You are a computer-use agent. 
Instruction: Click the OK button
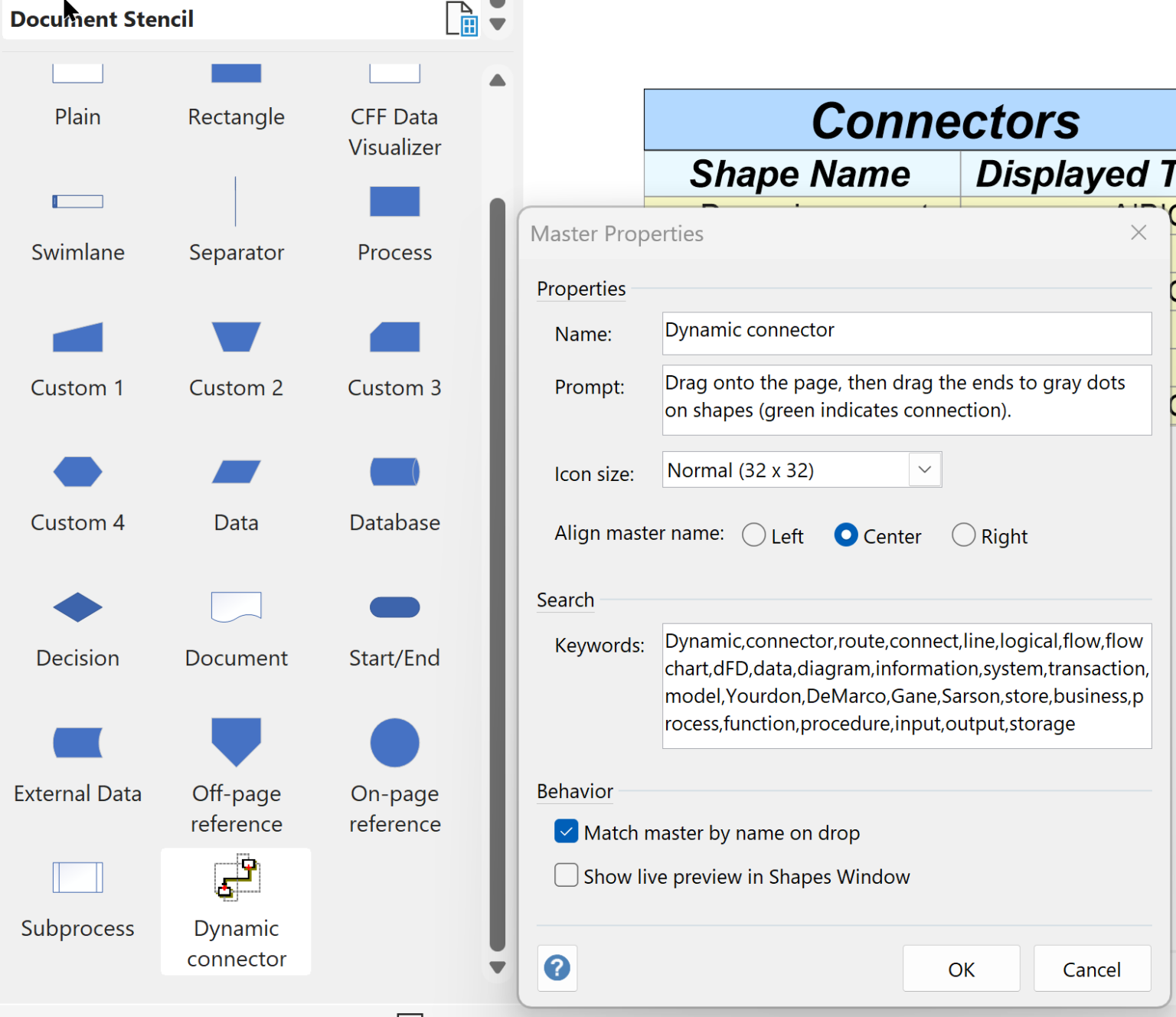click(x=962, y=968)
